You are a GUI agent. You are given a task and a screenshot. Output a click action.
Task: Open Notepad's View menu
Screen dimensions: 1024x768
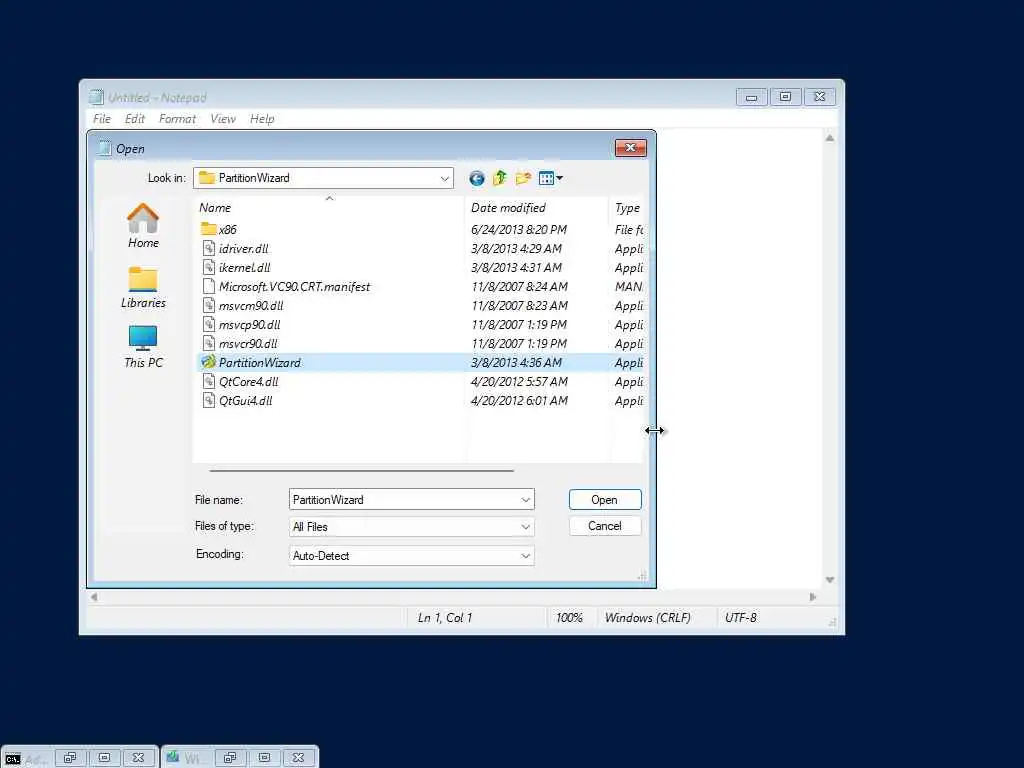point(223,119)
